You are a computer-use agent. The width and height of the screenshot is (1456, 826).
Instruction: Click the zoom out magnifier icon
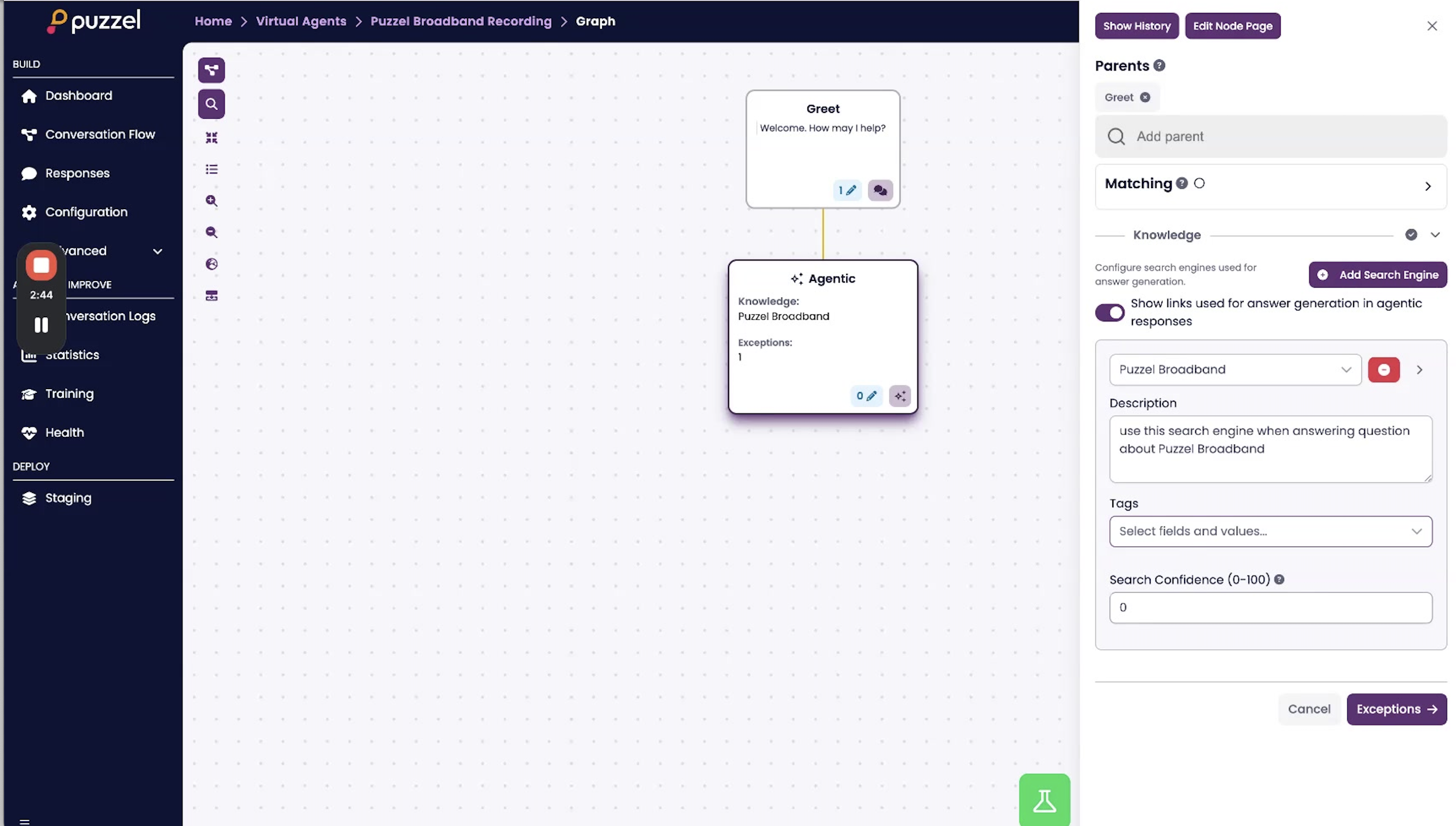point(211,232)
